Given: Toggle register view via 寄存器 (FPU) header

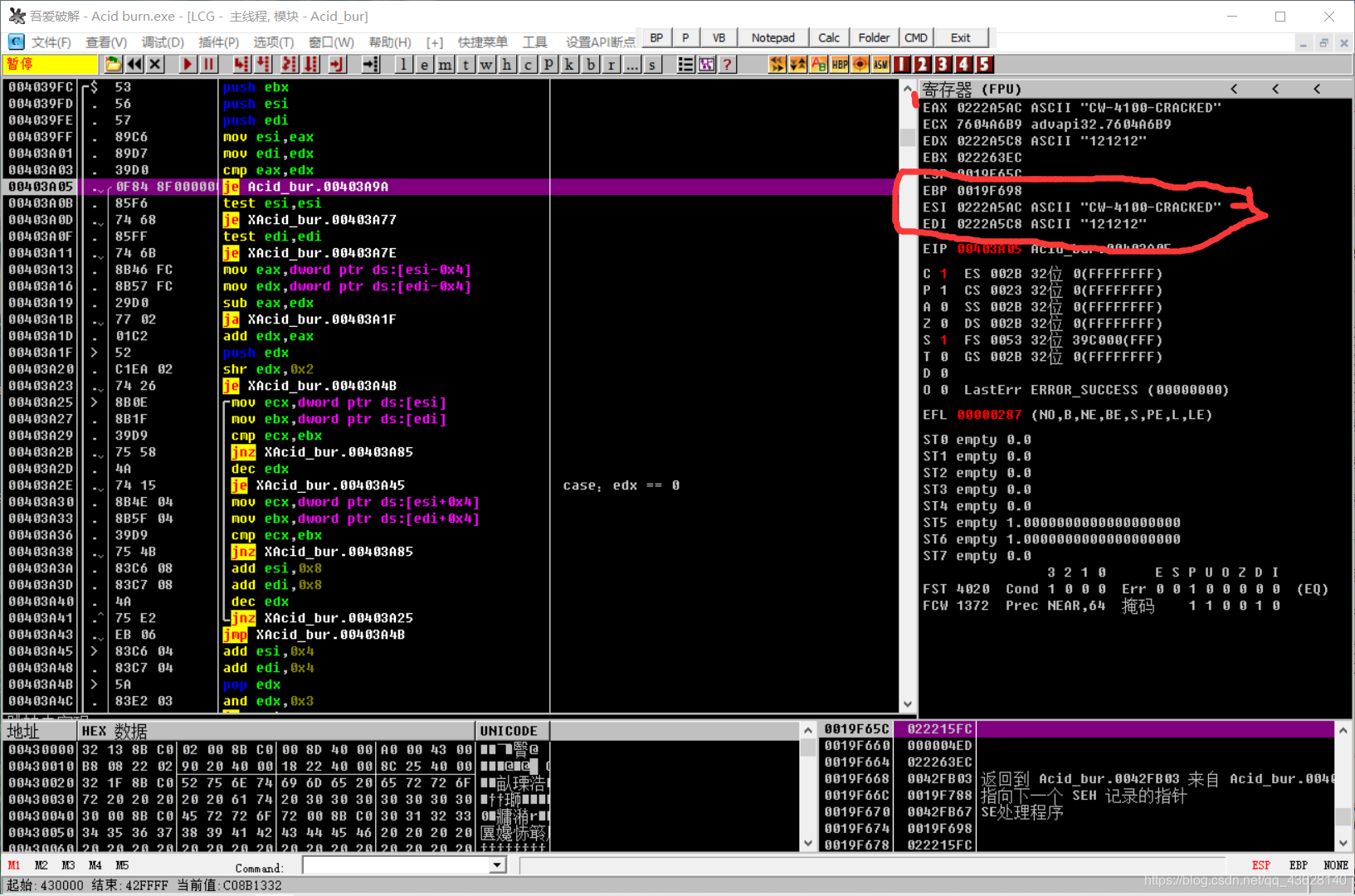Looking at the screenshot, I should (972, 89).
